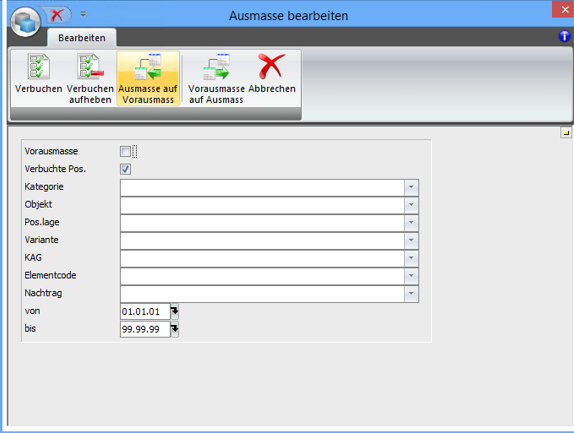574x433 pixels.
Task: Click the Verbuchen ribbon icon
Action: (x=38, y=67)
